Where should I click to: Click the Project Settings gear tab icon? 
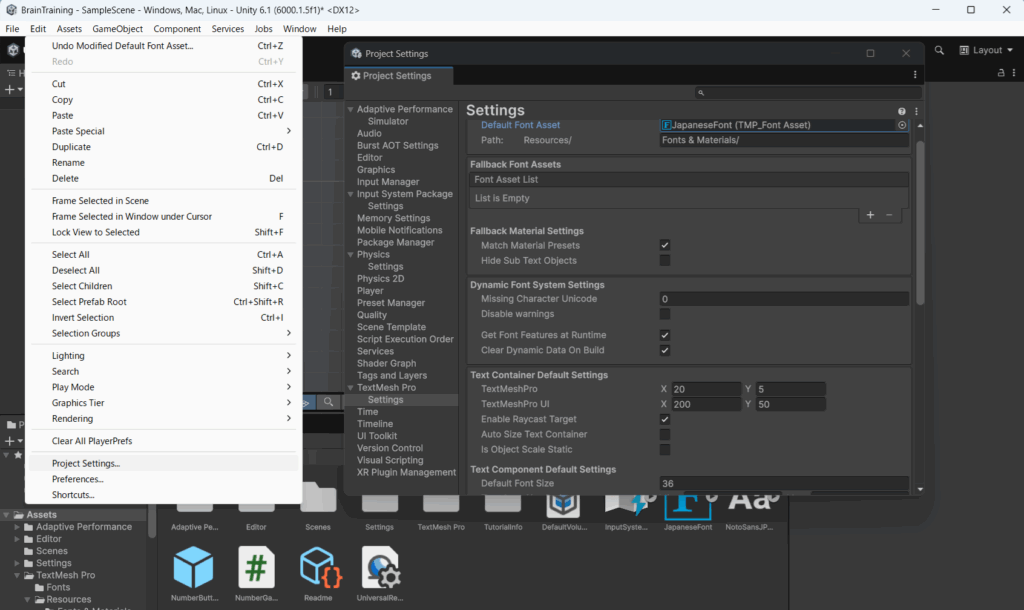(x=356, y=76)
